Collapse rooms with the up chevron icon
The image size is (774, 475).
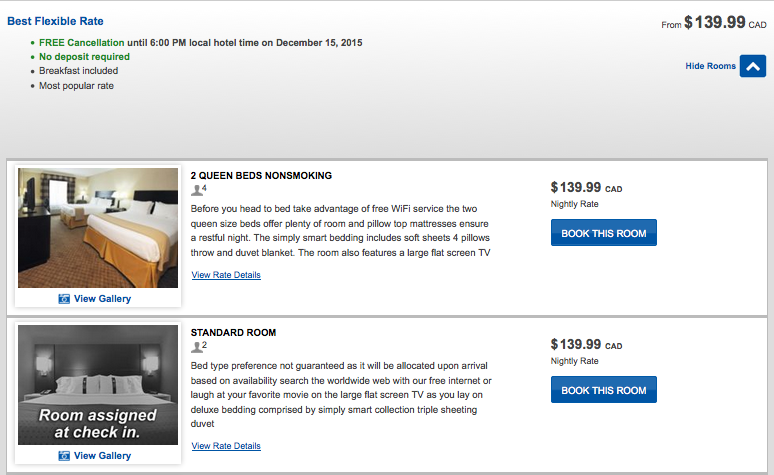point(752,66)
